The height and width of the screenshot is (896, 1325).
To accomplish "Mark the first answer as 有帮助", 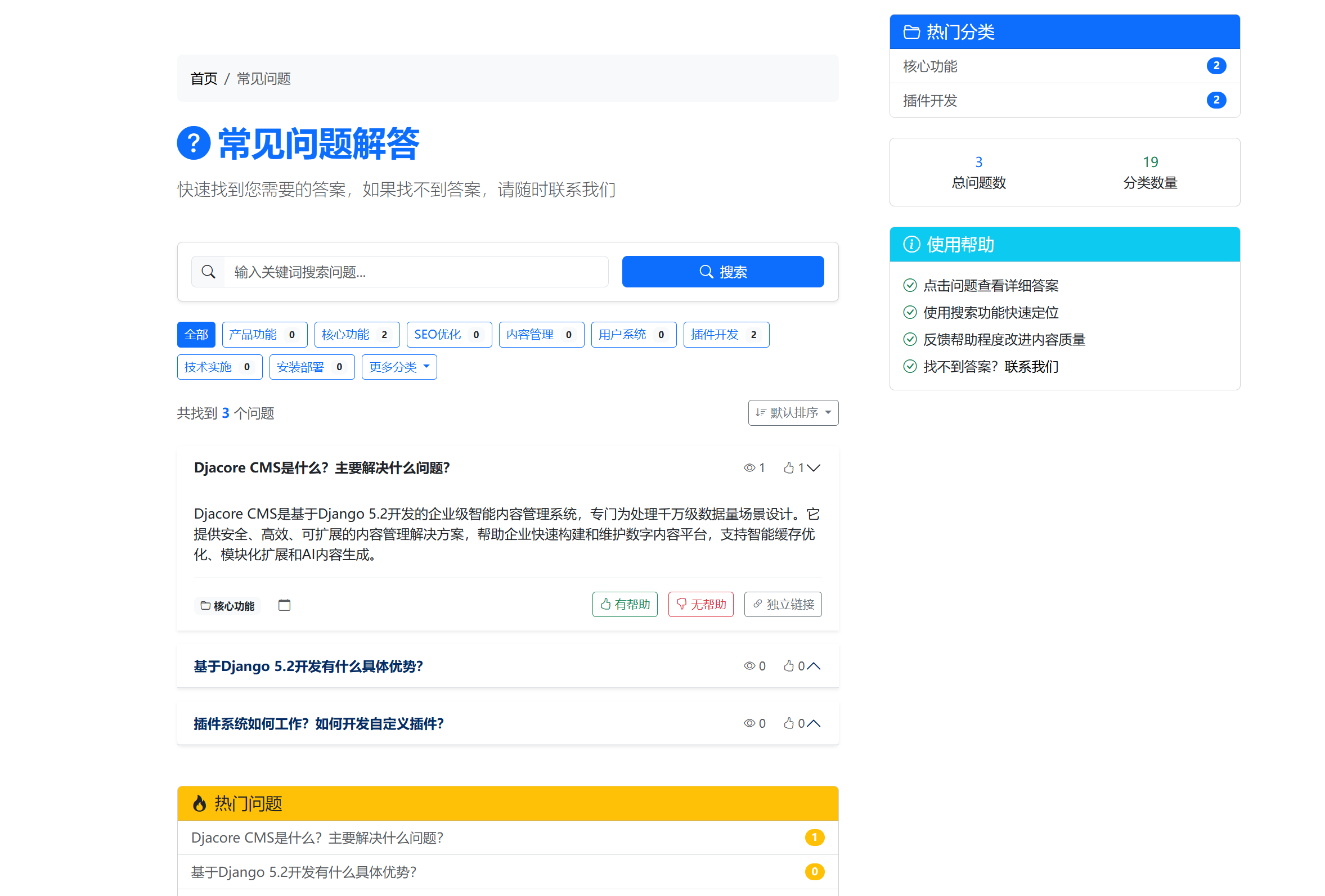I will (x=625, y=604).
